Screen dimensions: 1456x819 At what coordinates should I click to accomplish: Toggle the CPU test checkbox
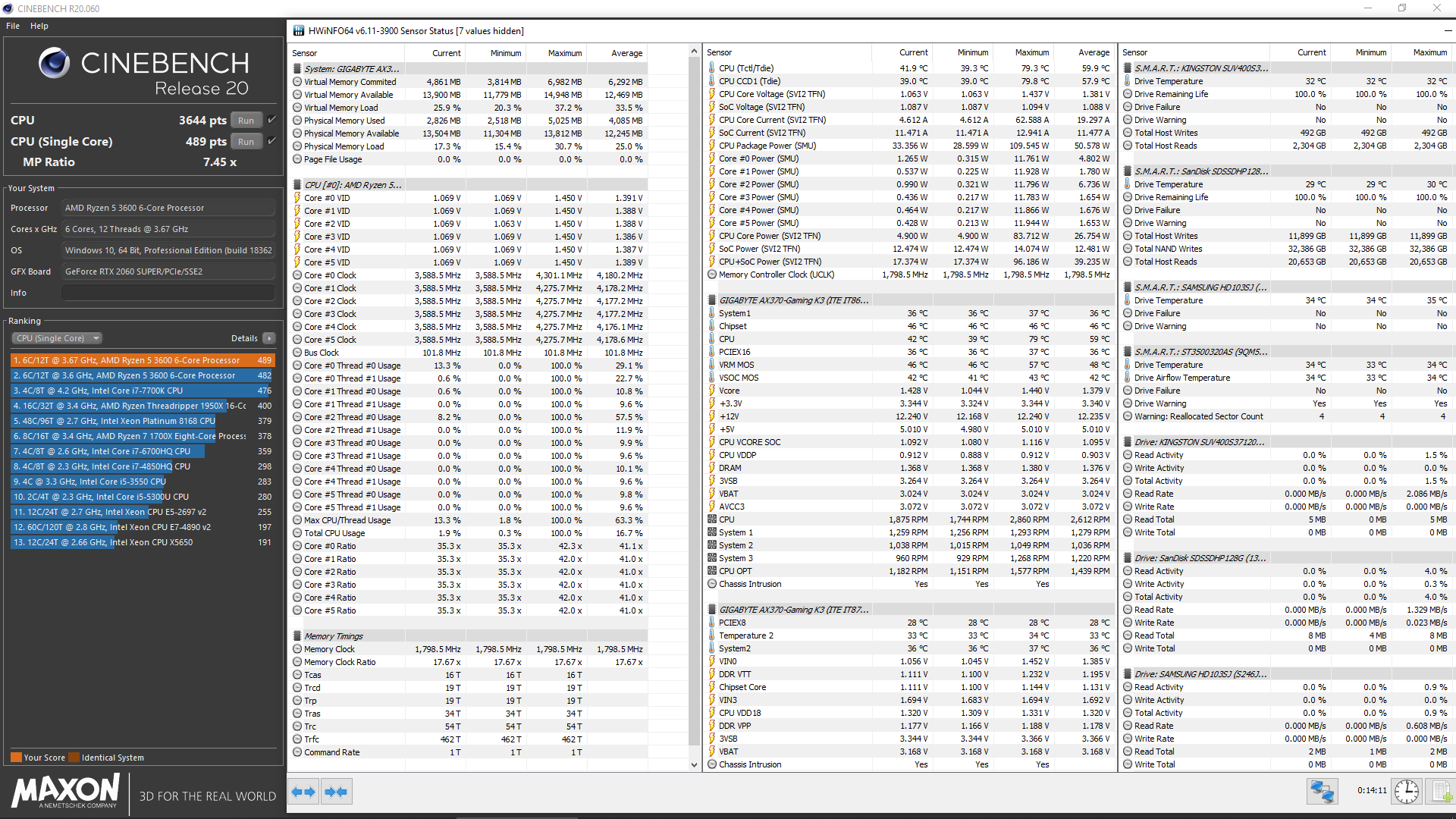(x=271, y=120)
